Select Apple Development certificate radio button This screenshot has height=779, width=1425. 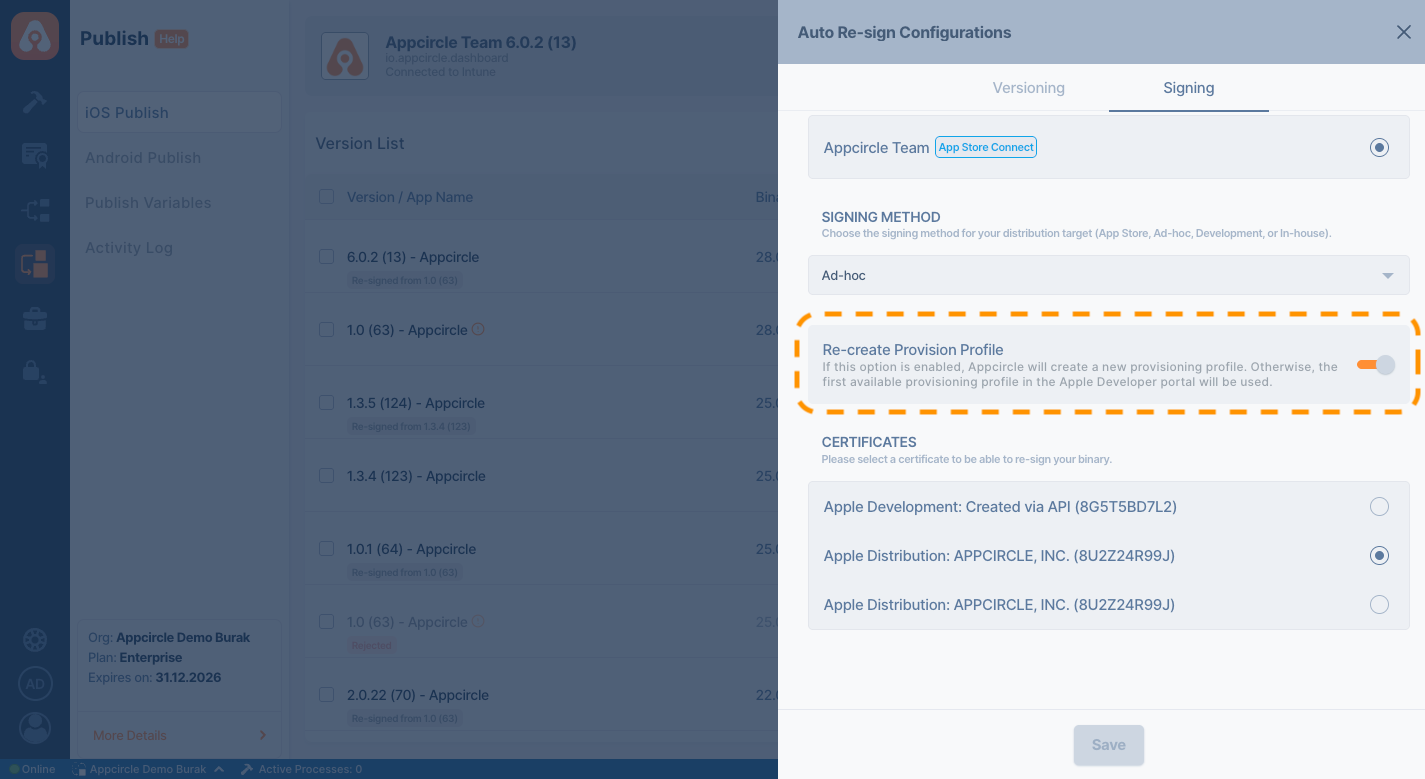click(1379, 507)
